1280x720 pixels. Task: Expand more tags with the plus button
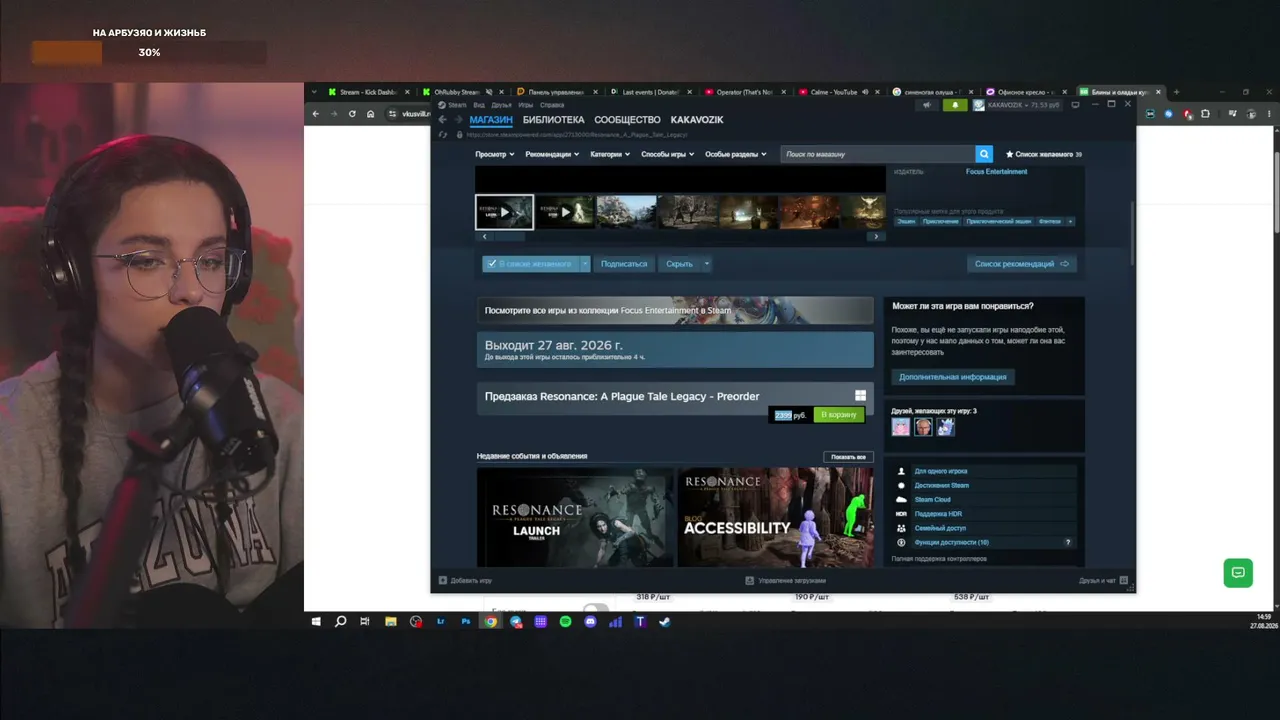coord(1070,221)
